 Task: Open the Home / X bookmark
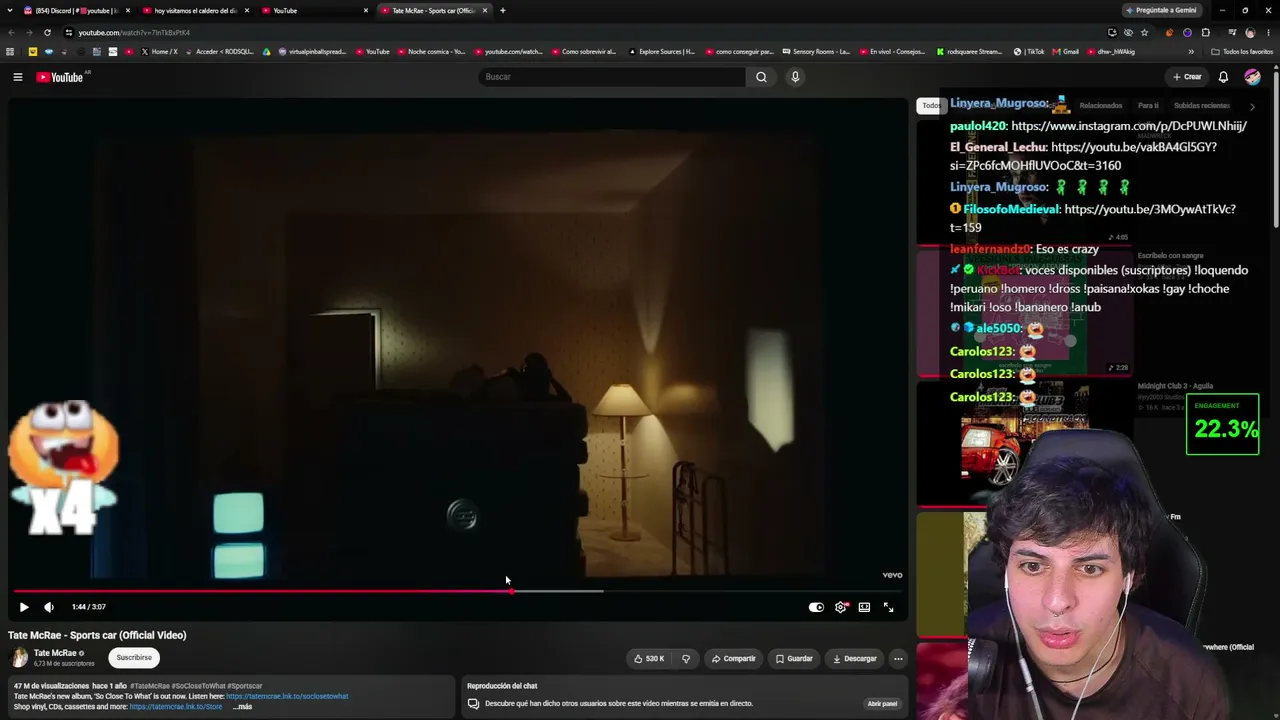(x=159, y=51)
